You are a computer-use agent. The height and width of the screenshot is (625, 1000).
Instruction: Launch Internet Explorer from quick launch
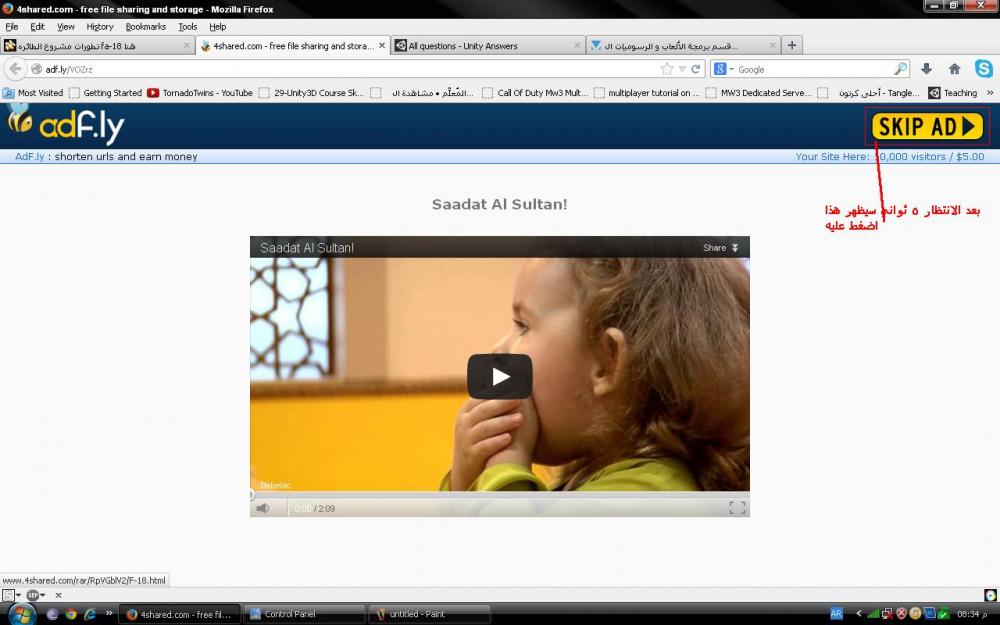point(90,614)
